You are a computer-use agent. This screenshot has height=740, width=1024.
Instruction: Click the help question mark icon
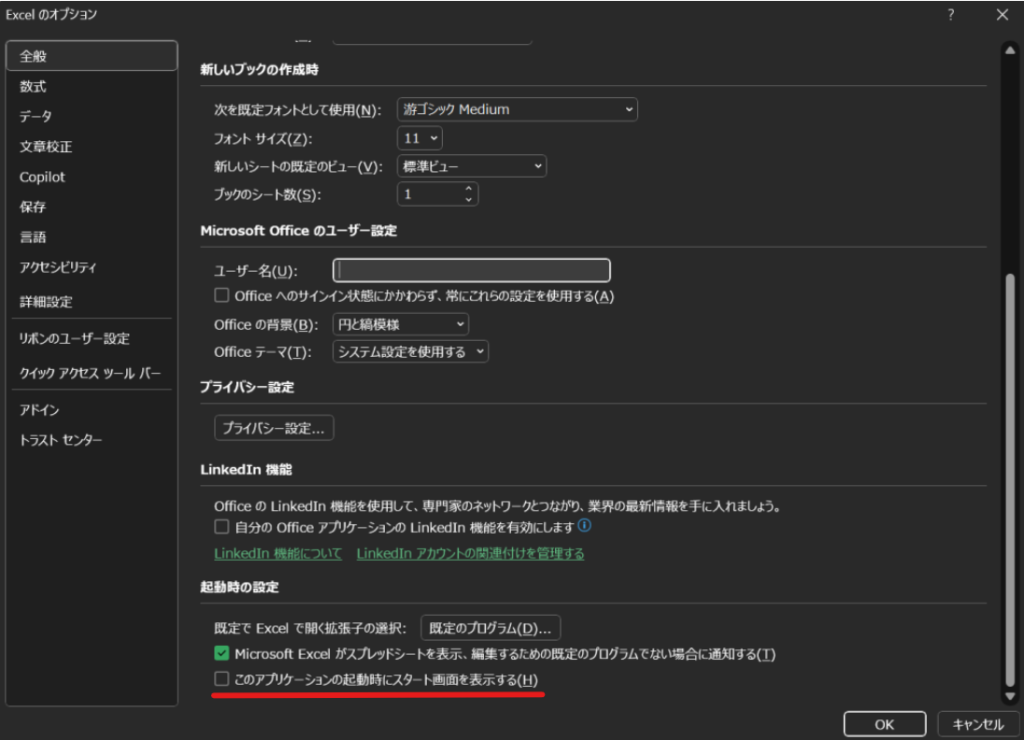coord(950,14)
